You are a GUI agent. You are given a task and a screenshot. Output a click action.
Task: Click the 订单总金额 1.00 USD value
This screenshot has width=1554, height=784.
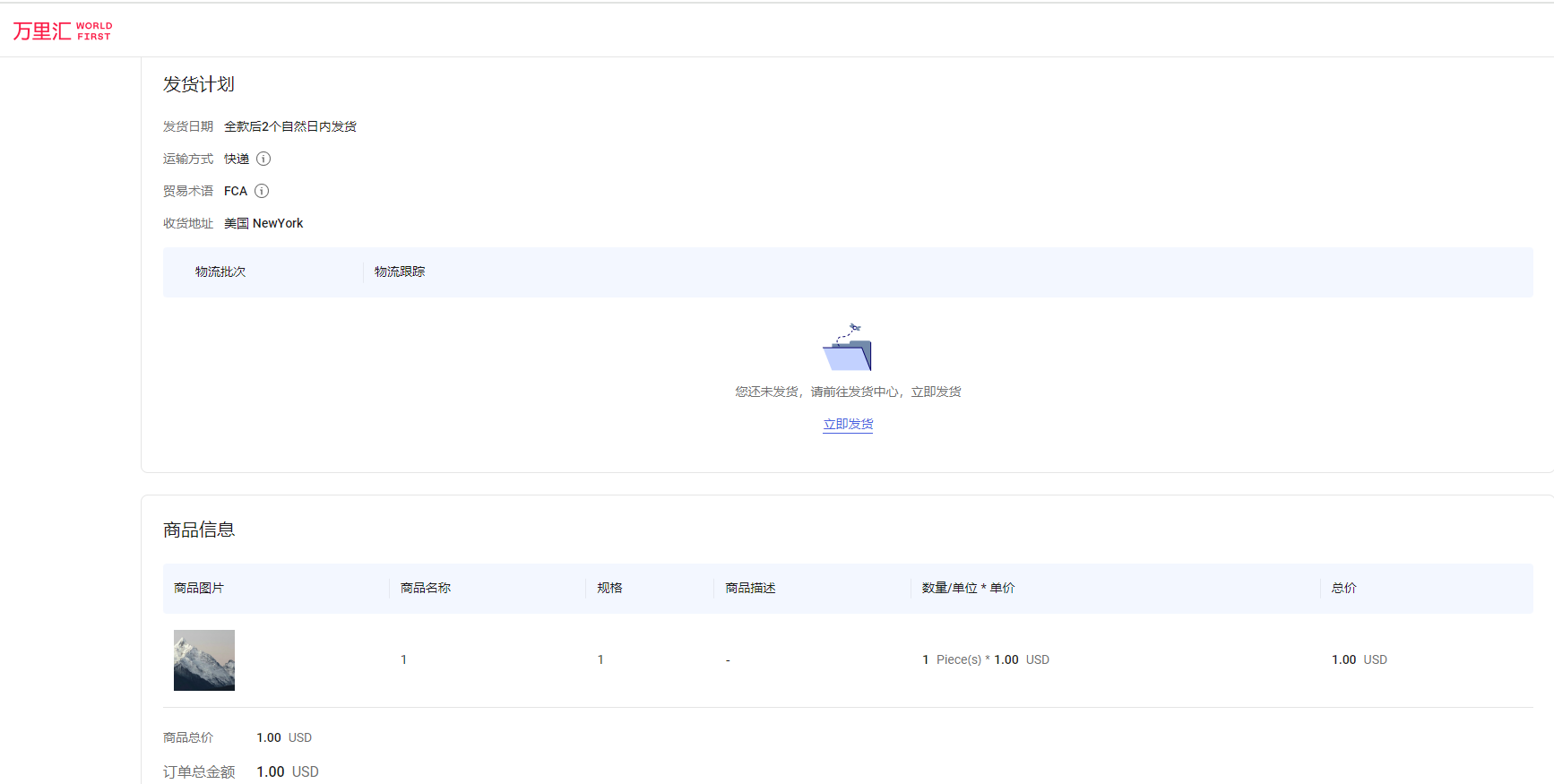[x=288, y=771]
